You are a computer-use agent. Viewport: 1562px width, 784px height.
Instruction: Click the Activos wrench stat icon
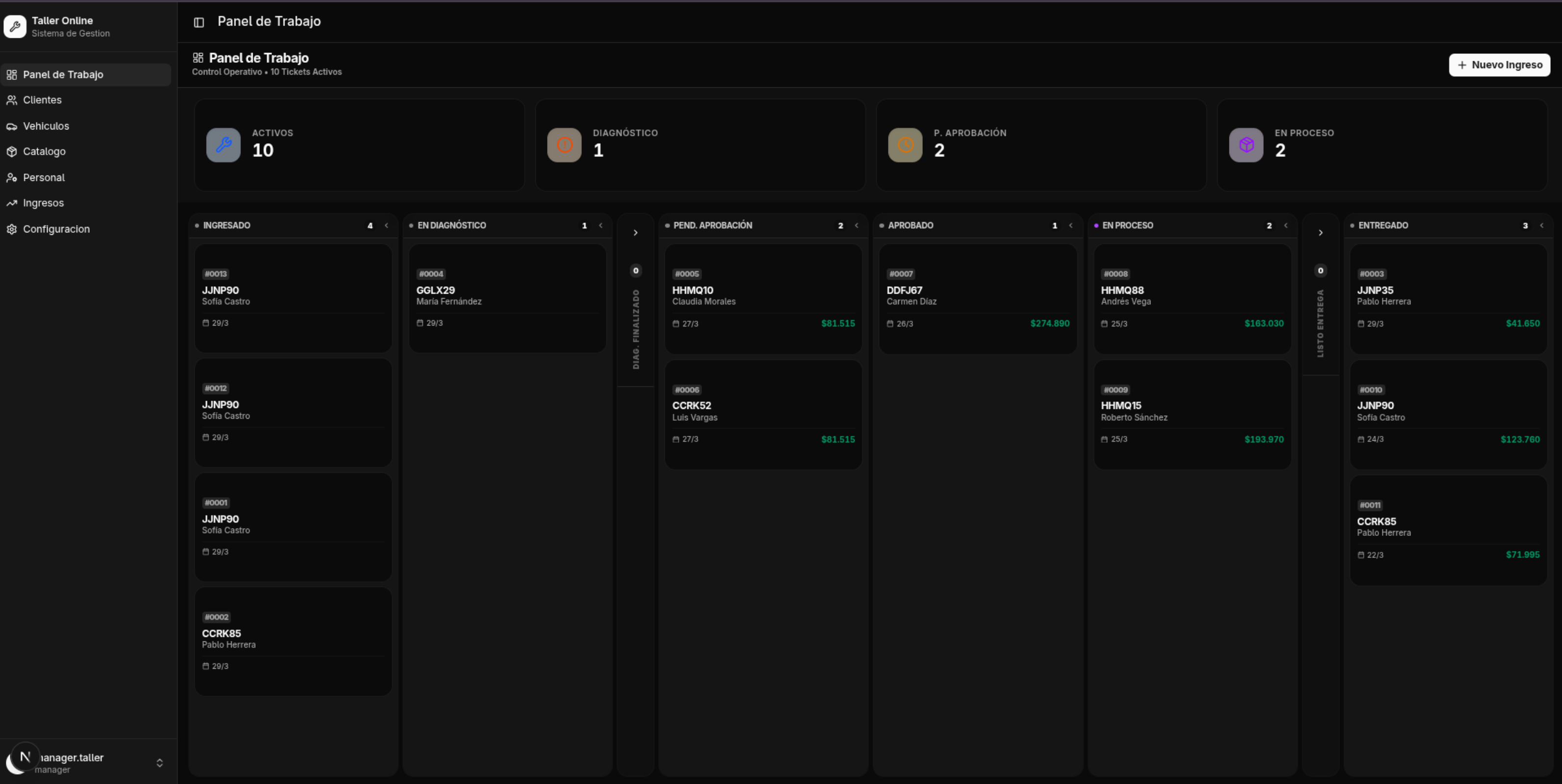point(223,145)
